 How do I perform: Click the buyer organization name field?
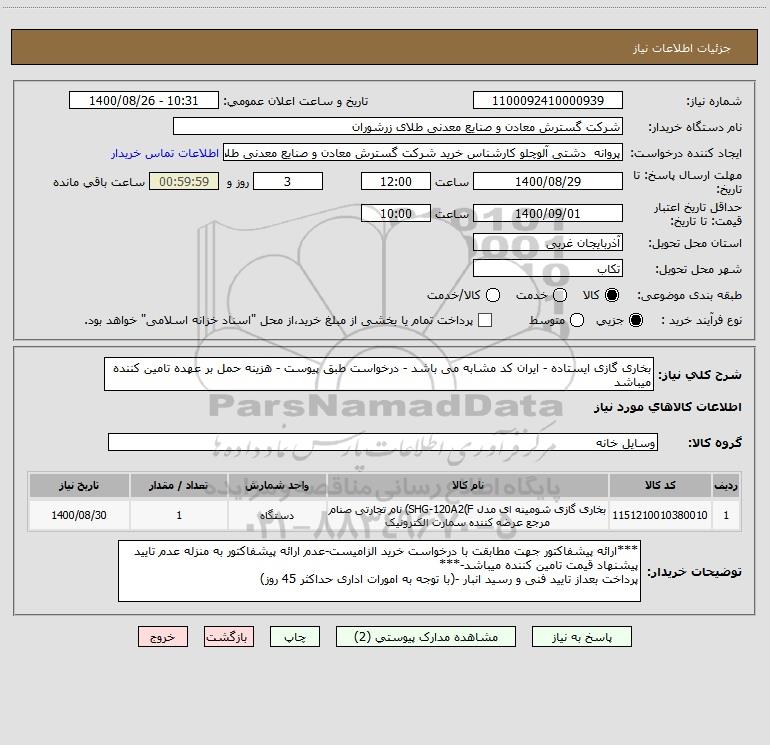pyautogui.click(x=398, y=126)
